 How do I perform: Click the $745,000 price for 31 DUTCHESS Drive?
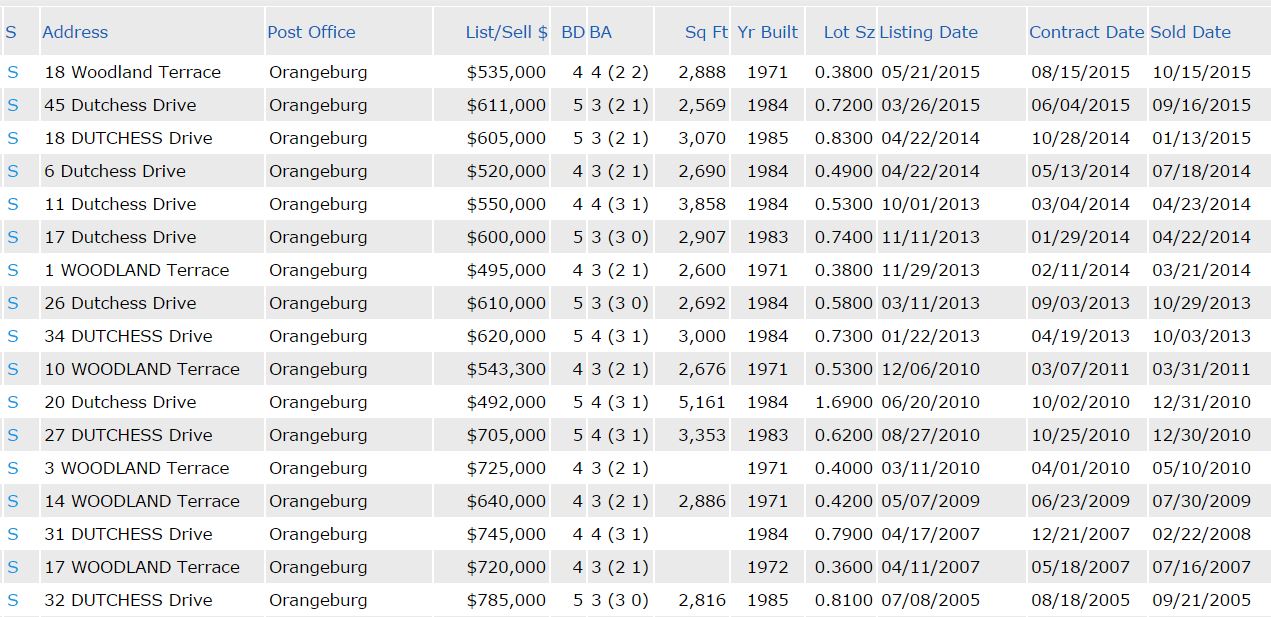coord(506,534)
